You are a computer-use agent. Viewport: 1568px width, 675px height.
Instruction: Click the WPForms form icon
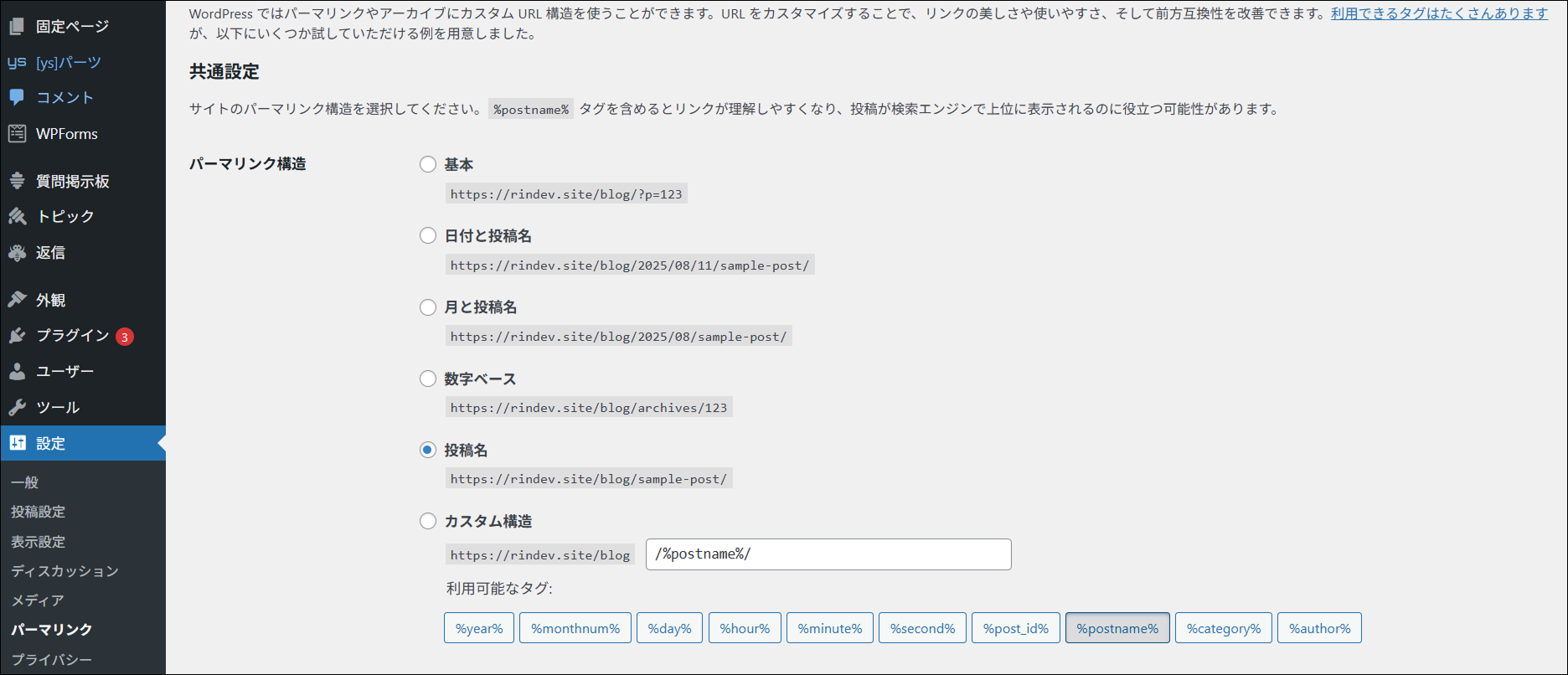pyautogui.click(x=17, y=133)
